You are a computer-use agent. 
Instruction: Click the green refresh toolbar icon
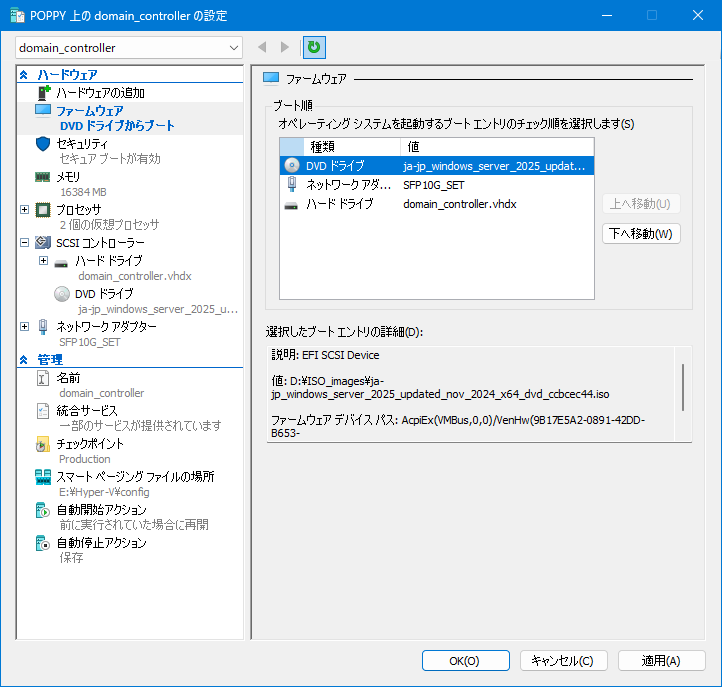click(x=314, y=47)
